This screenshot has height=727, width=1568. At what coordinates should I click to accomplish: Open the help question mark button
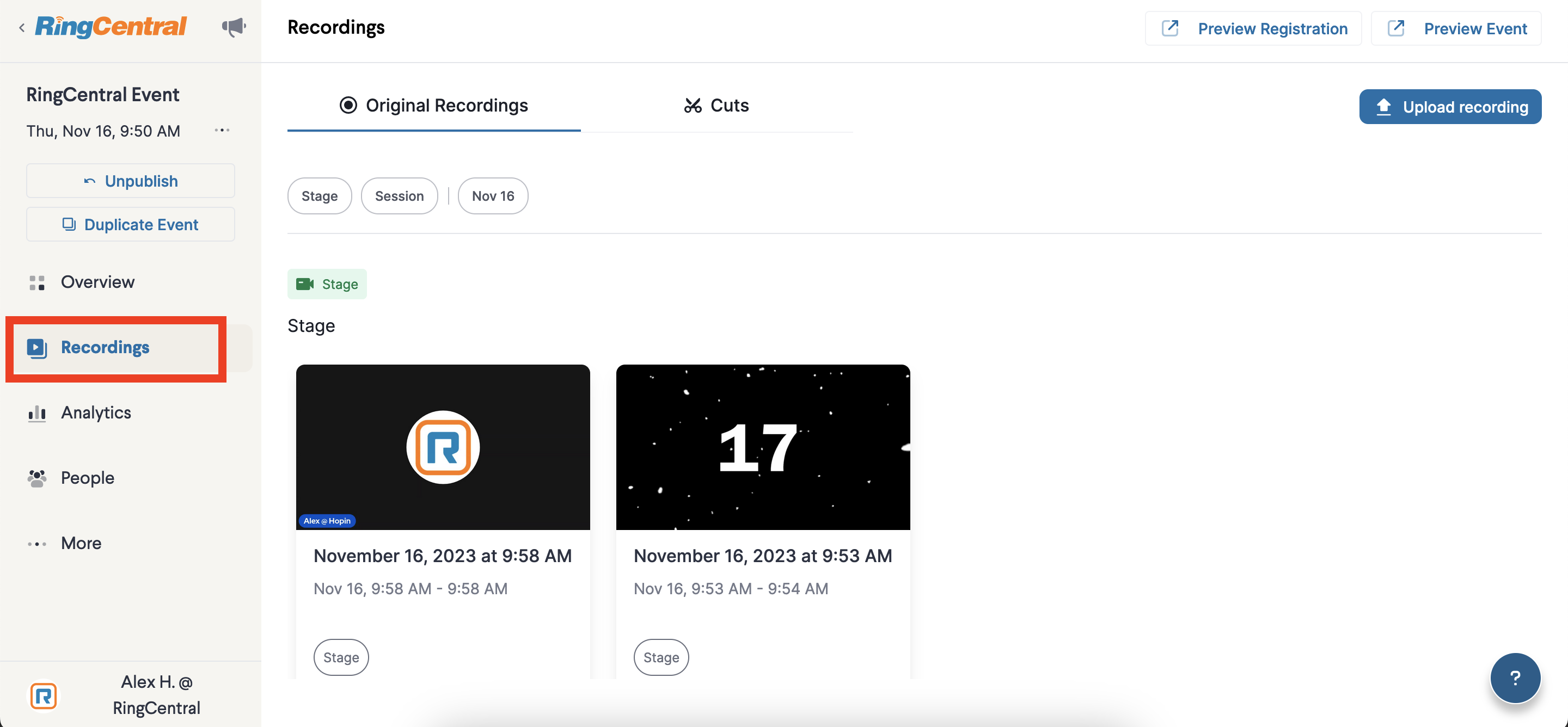(x=1515, y=677)
